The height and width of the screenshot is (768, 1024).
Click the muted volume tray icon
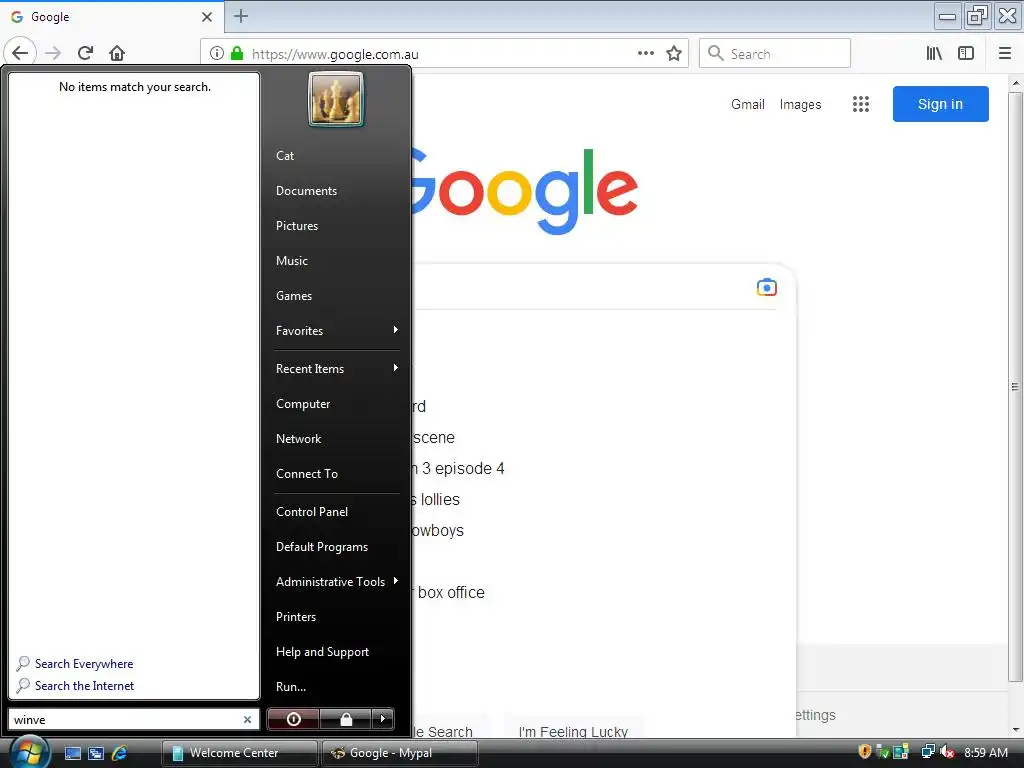point(947,752)
